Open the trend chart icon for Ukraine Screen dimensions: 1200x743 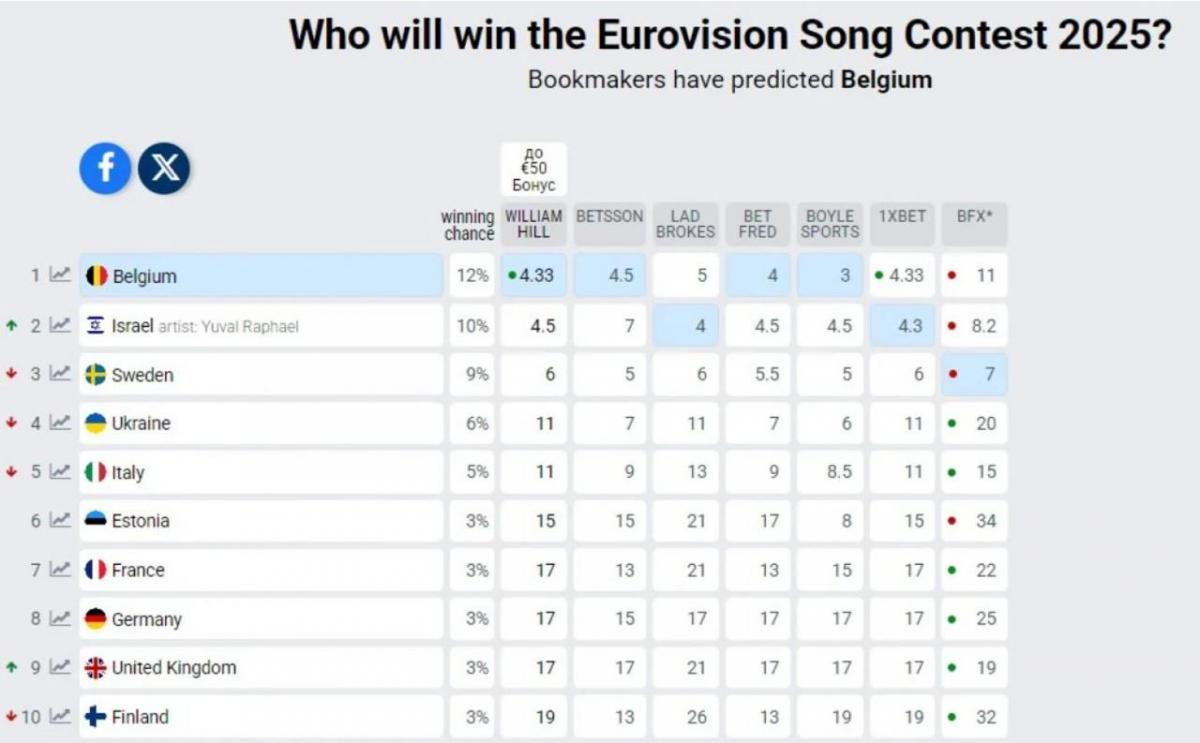pos(61,423)
